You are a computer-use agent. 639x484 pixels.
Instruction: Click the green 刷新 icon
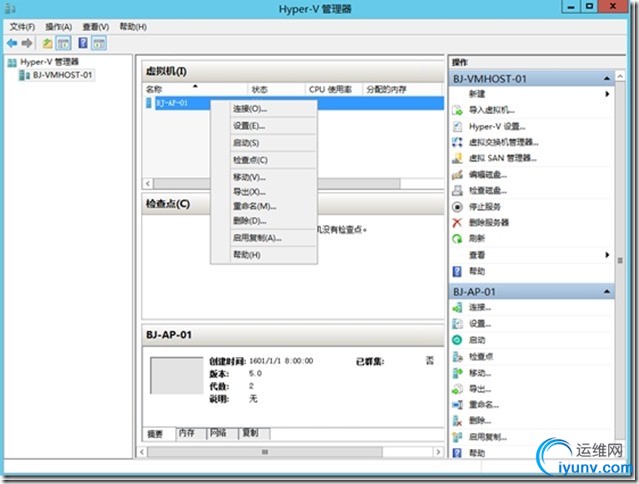[x=457, y=238]
